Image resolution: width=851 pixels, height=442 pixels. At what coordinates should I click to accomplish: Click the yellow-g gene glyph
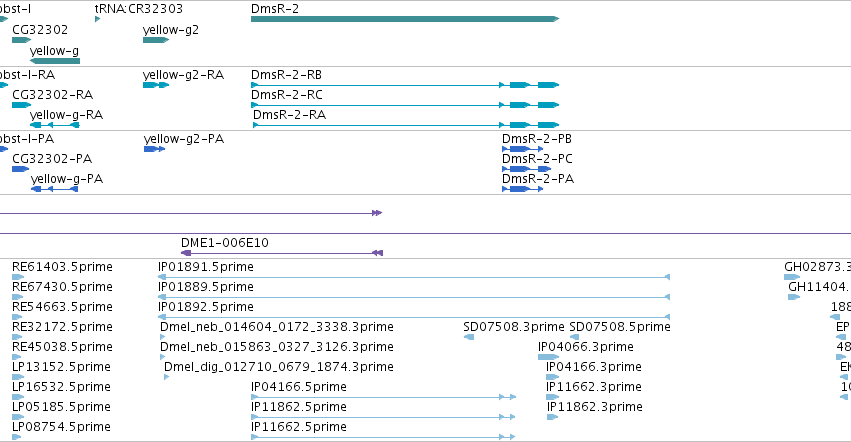55,61
